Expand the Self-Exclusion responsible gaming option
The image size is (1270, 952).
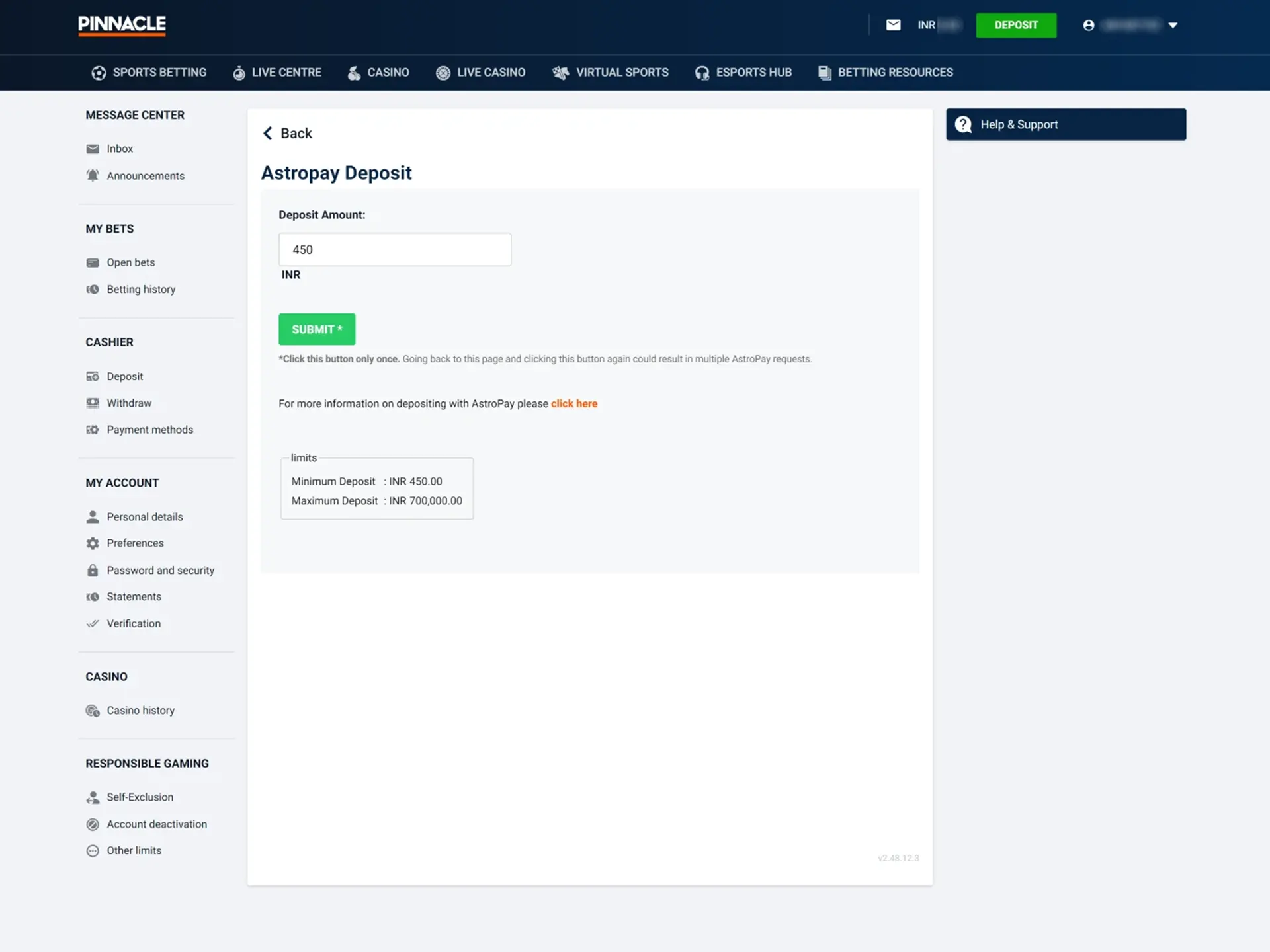click(139, 798)
